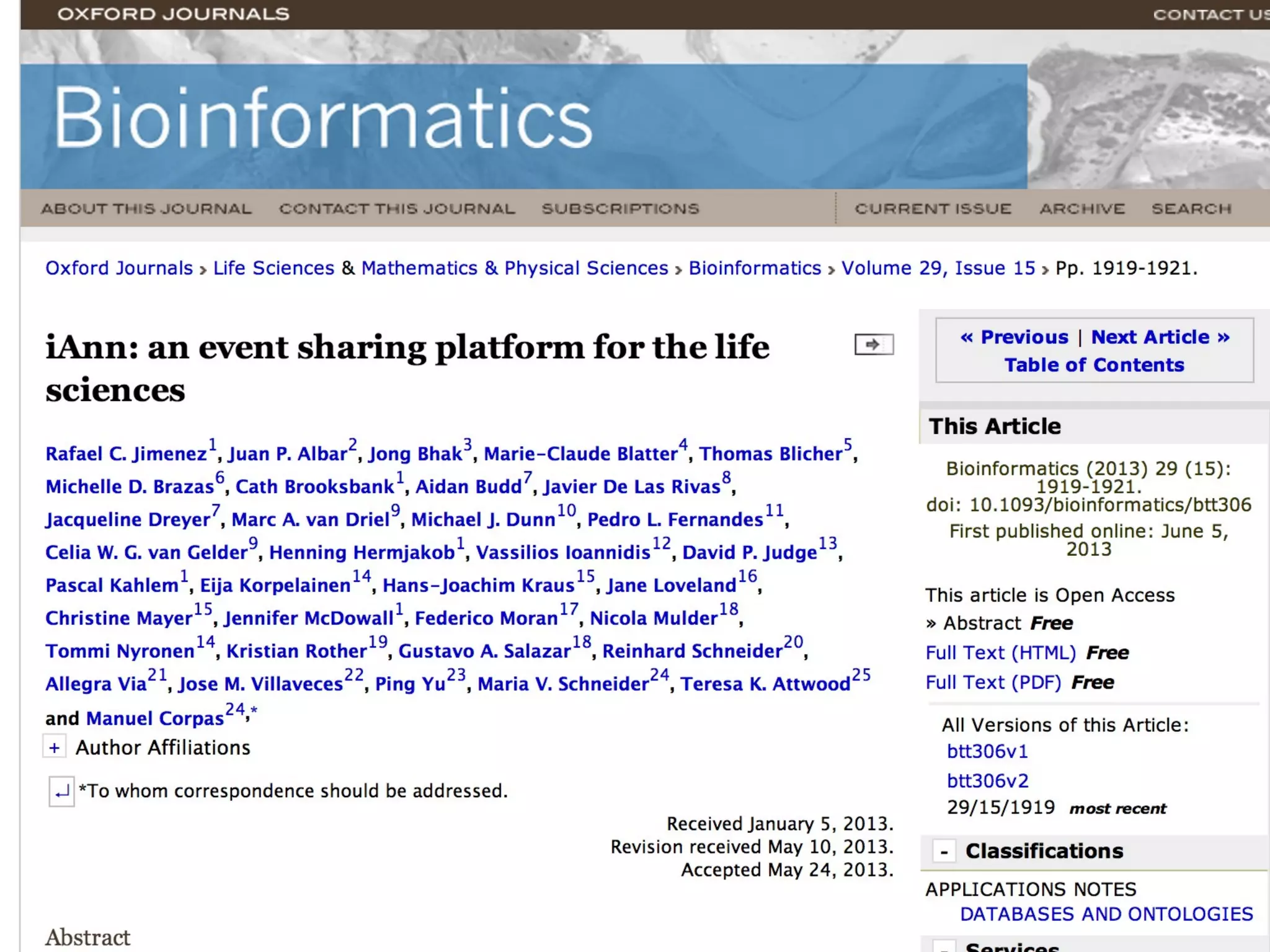Open version btt306v1 of the article
Viewport: 1270px width, 952px height.
[x=987, y=752]
